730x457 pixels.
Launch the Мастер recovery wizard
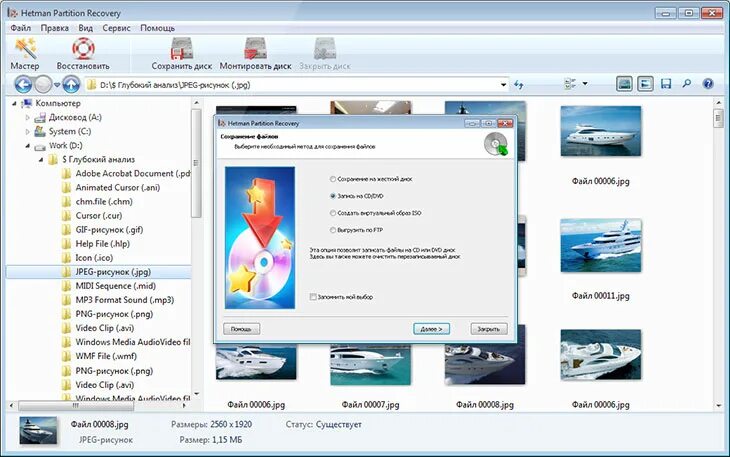point(25,54)
